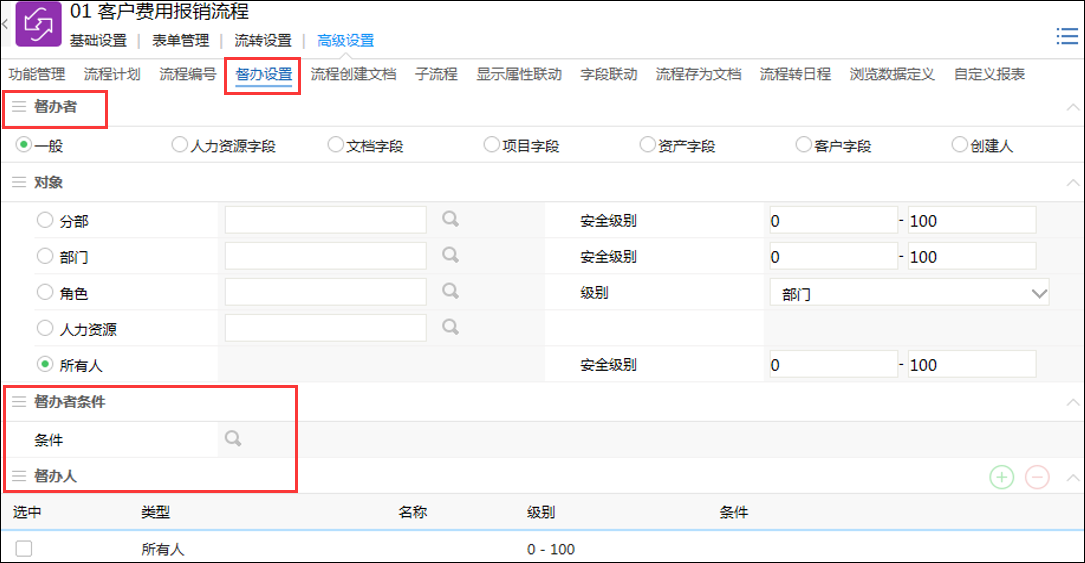The height and width of the screenshot is (563, 1085).
Task: Click drag handle icon beside 督办者条件
Action: 19,401
